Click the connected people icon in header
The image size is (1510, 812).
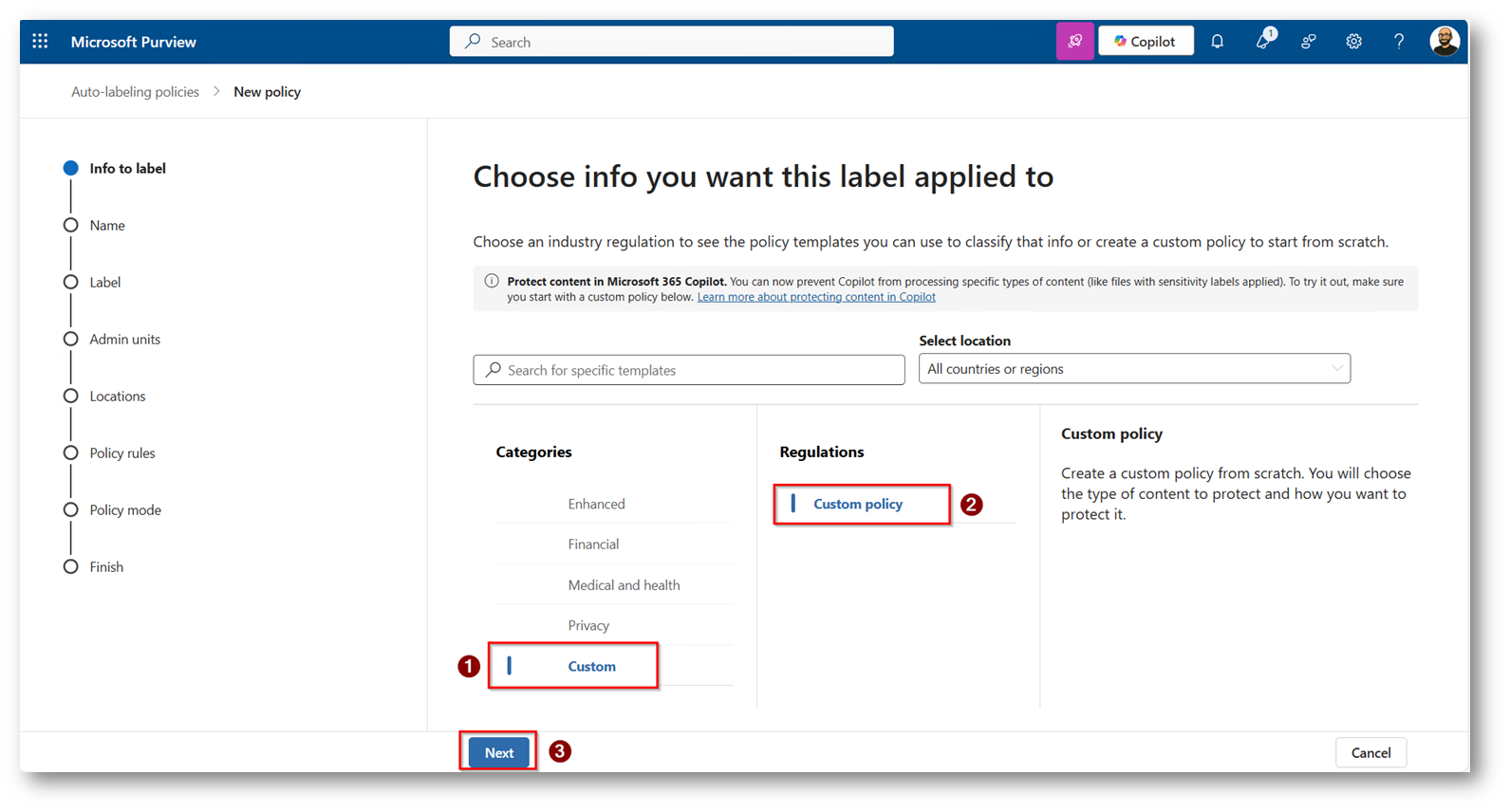(1309, 42)
